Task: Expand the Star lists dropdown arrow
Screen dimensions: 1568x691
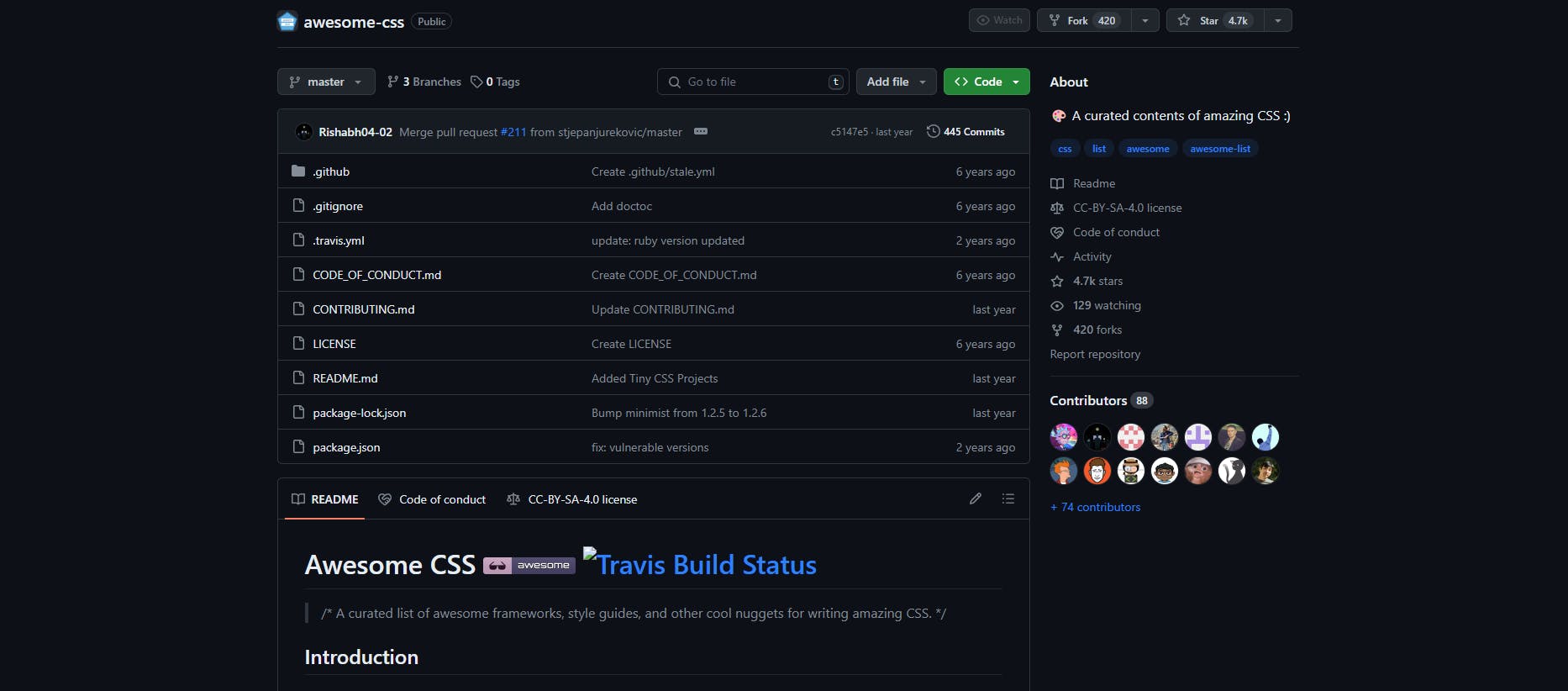Action: pyautogui.click(x=1277, y=20)
